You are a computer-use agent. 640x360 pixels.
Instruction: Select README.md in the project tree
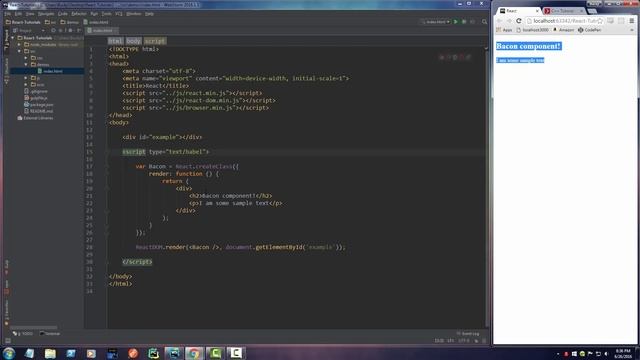point(39,111)
